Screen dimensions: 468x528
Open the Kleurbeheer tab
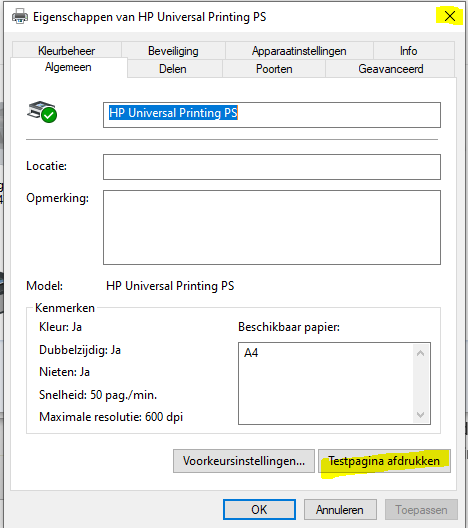pos(67,51)
